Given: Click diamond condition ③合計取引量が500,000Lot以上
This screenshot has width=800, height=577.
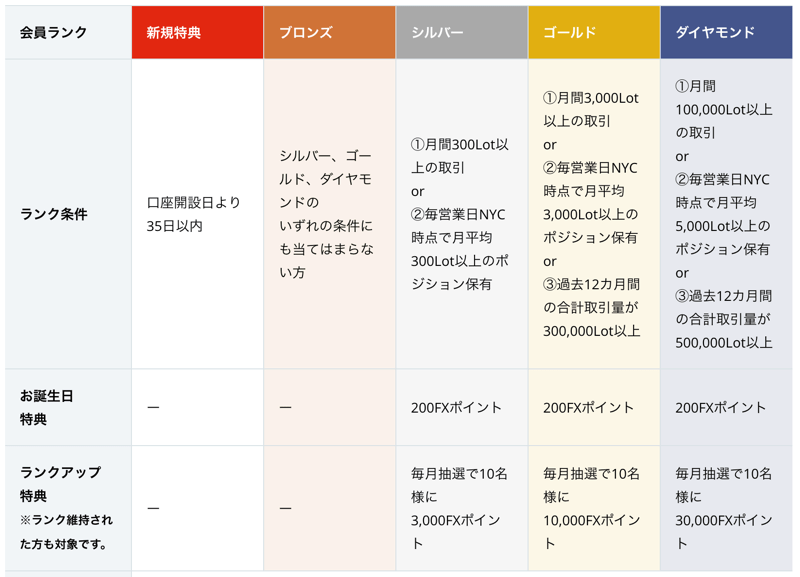Looking at the screenshot, I should (723, 319).
